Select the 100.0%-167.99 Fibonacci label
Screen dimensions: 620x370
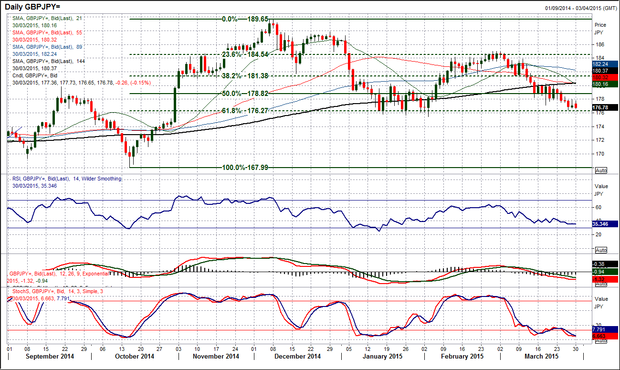point(245,168)
